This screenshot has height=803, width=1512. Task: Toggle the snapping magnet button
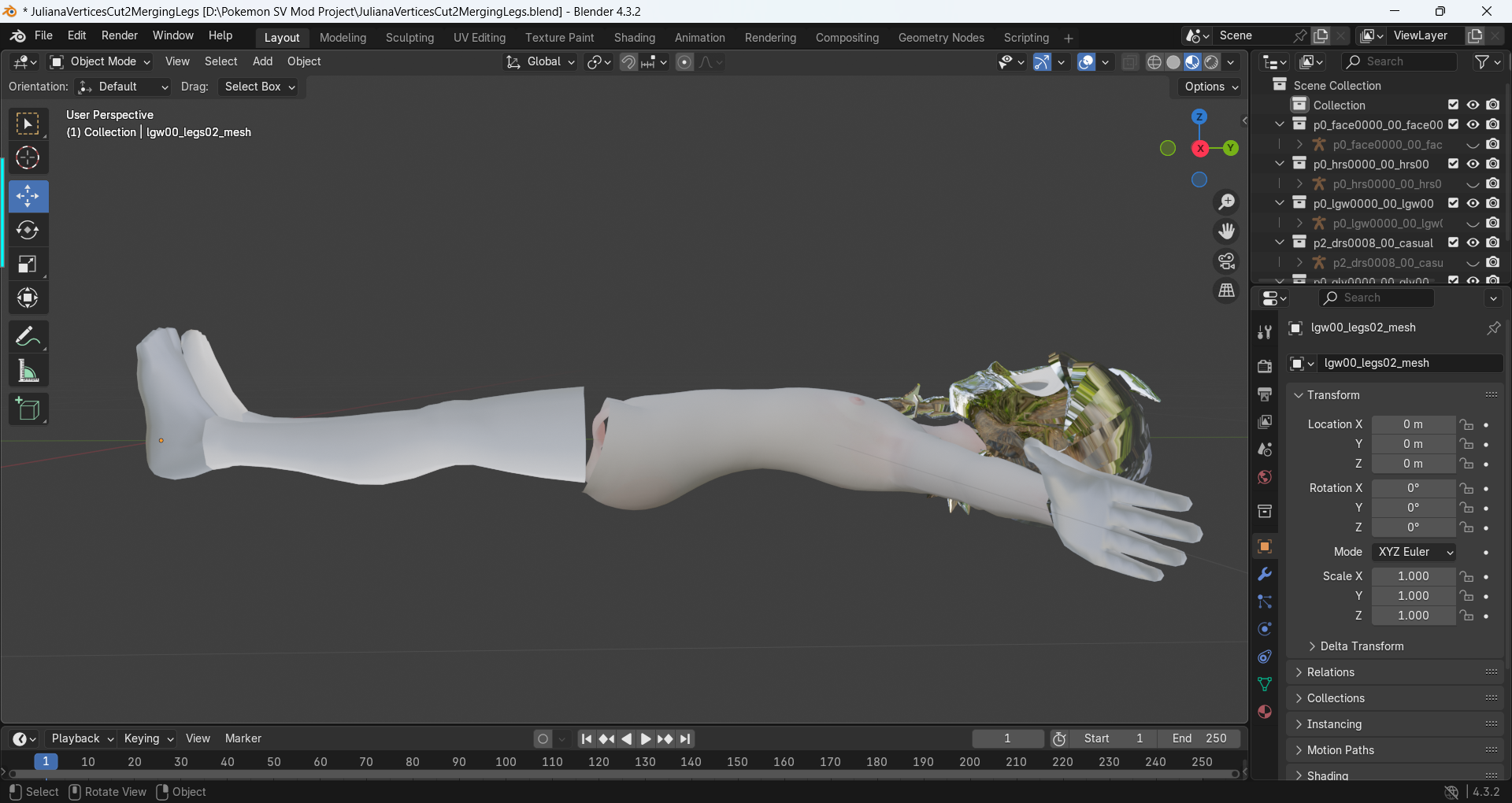coord(628,62)
